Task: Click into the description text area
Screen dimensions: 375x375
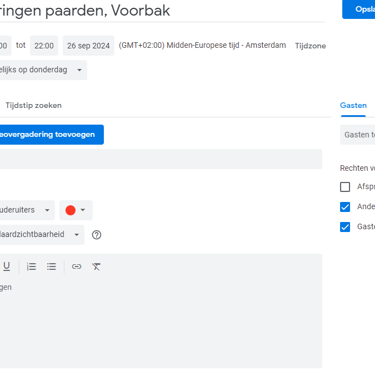Action: [160, 323]
